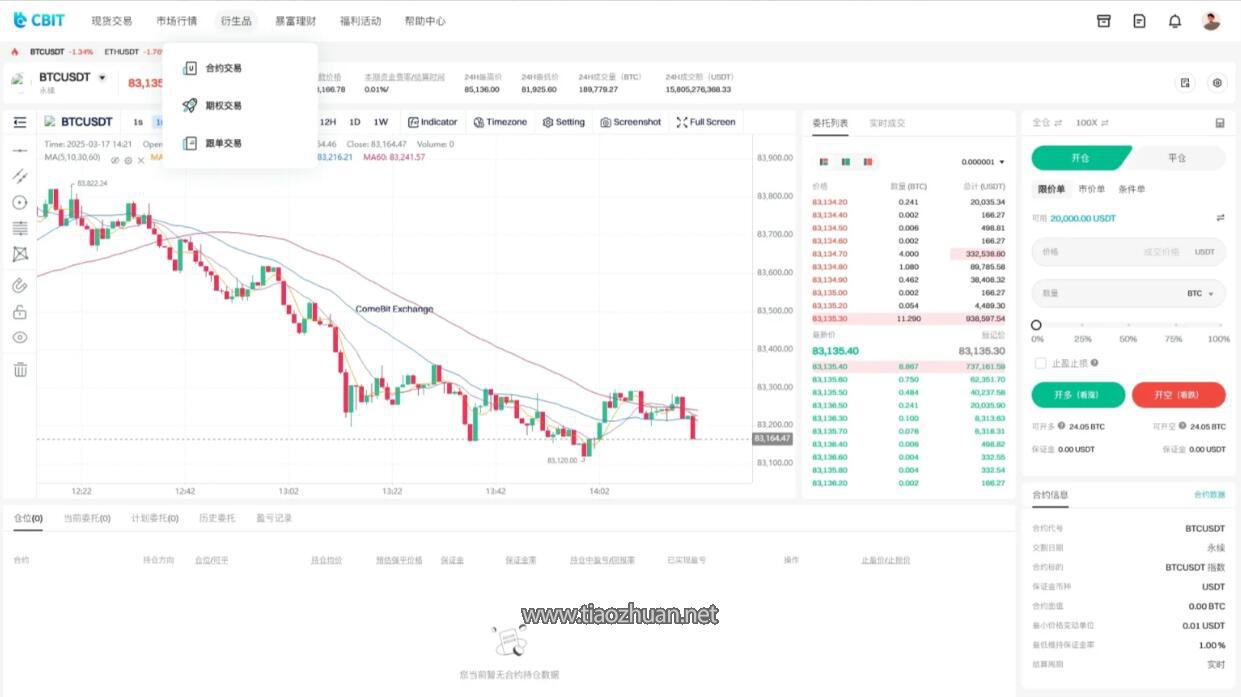Click the price (价格) input field

pyautogui.click(x=1128, y=252)
